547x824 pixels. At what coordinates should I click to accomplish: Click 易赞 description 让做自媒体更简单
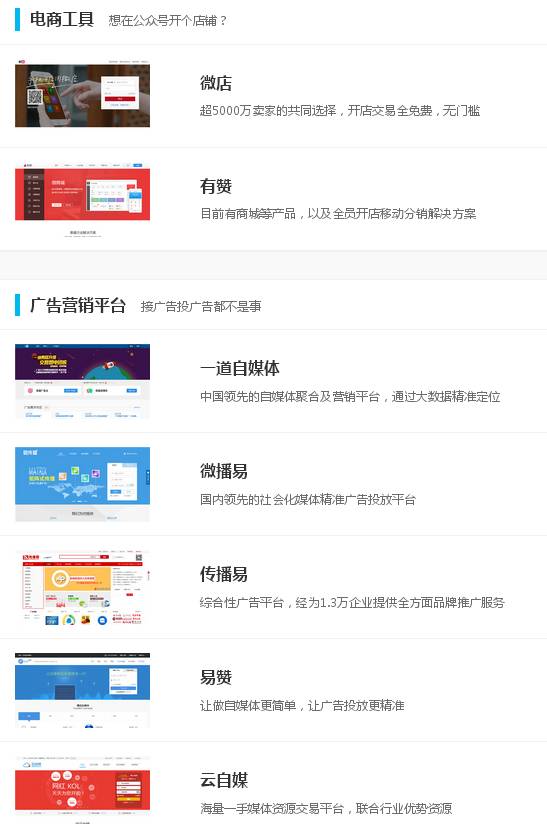pyautogui.click(x=302, y=705)
